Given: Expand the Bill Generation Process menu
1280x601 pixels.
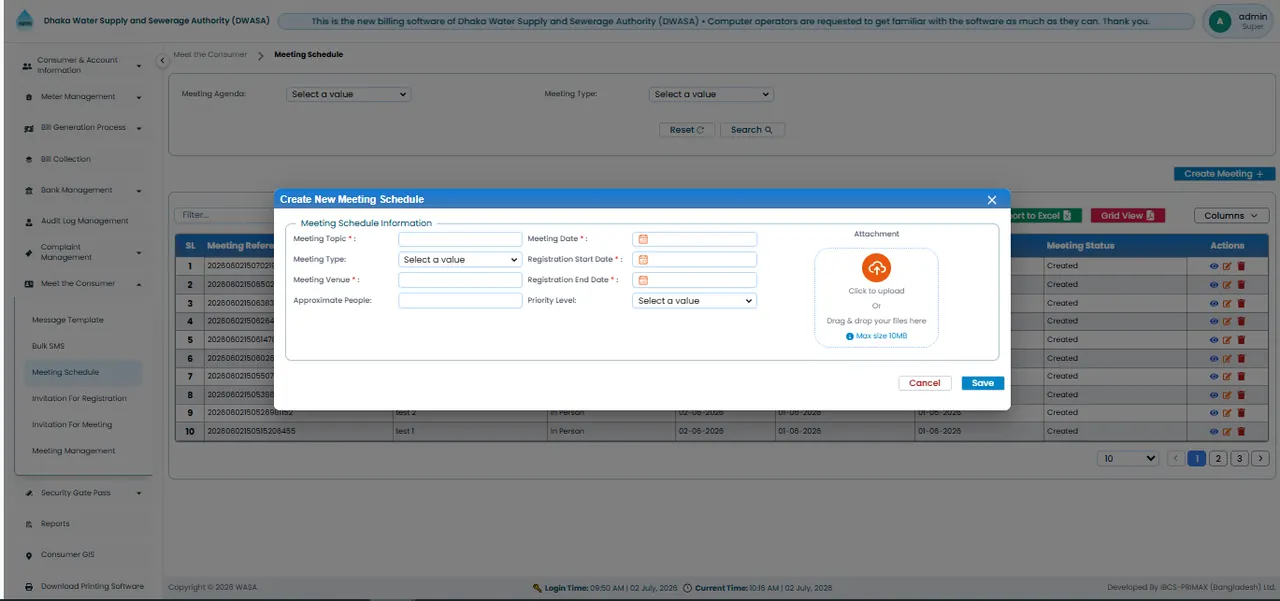Looking at the screenshot, I should click(x=82, y=128).
